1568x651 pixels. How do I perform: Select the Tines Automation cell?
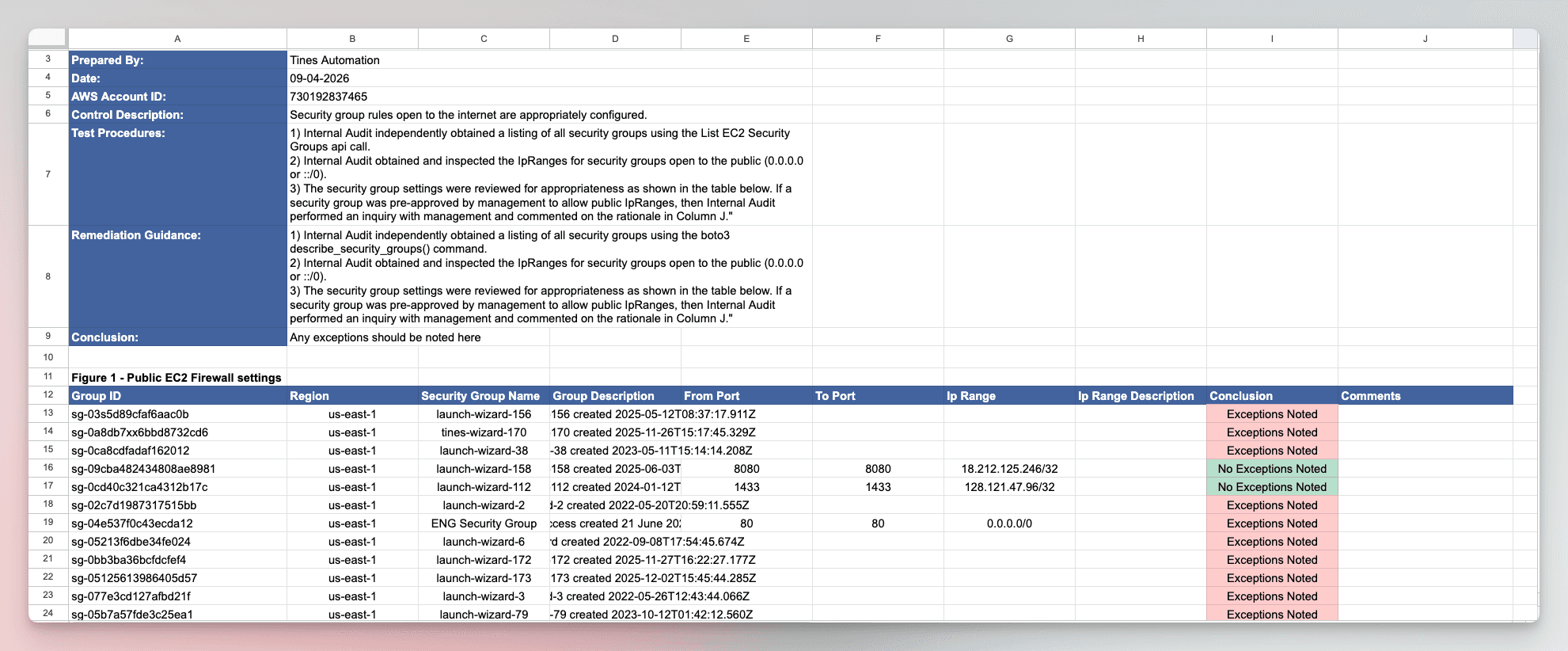coord(549,59)
